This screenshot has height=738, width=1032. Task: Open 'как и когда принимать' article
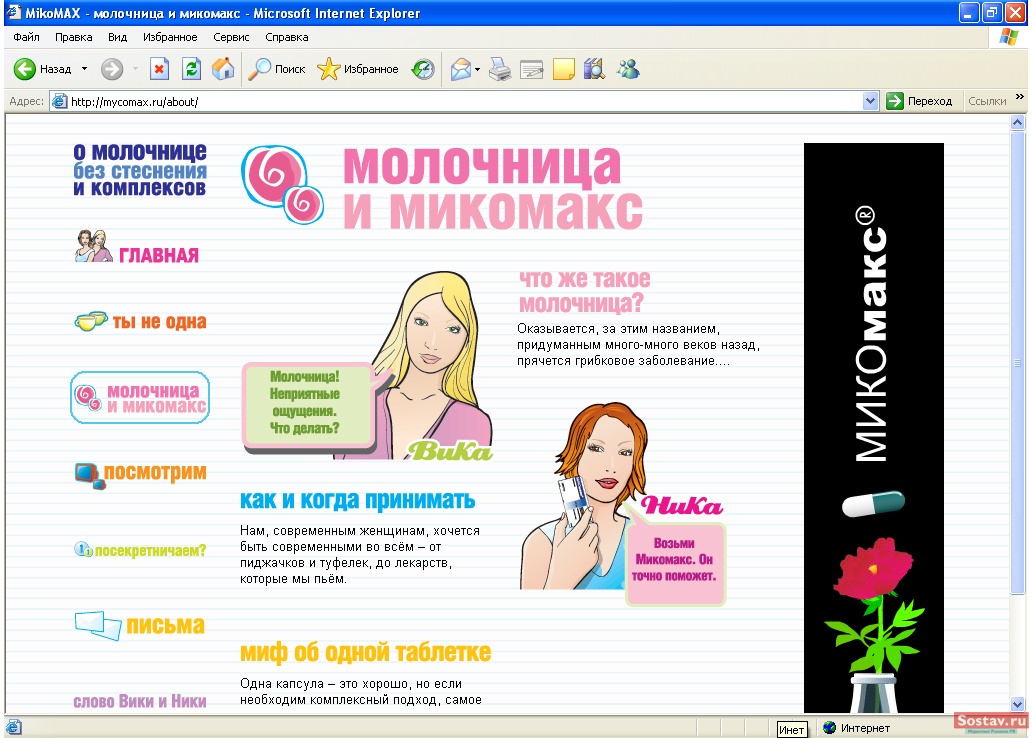point(357,500)
